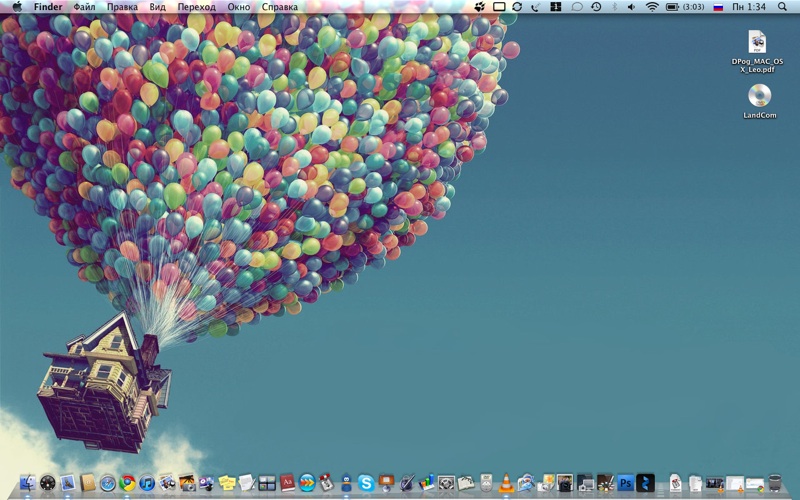Open Keynote podium icon in Dock
Image resolution: width=800 pixels, height=500 pixels.
pyautogui.click(x=386, y=483)
